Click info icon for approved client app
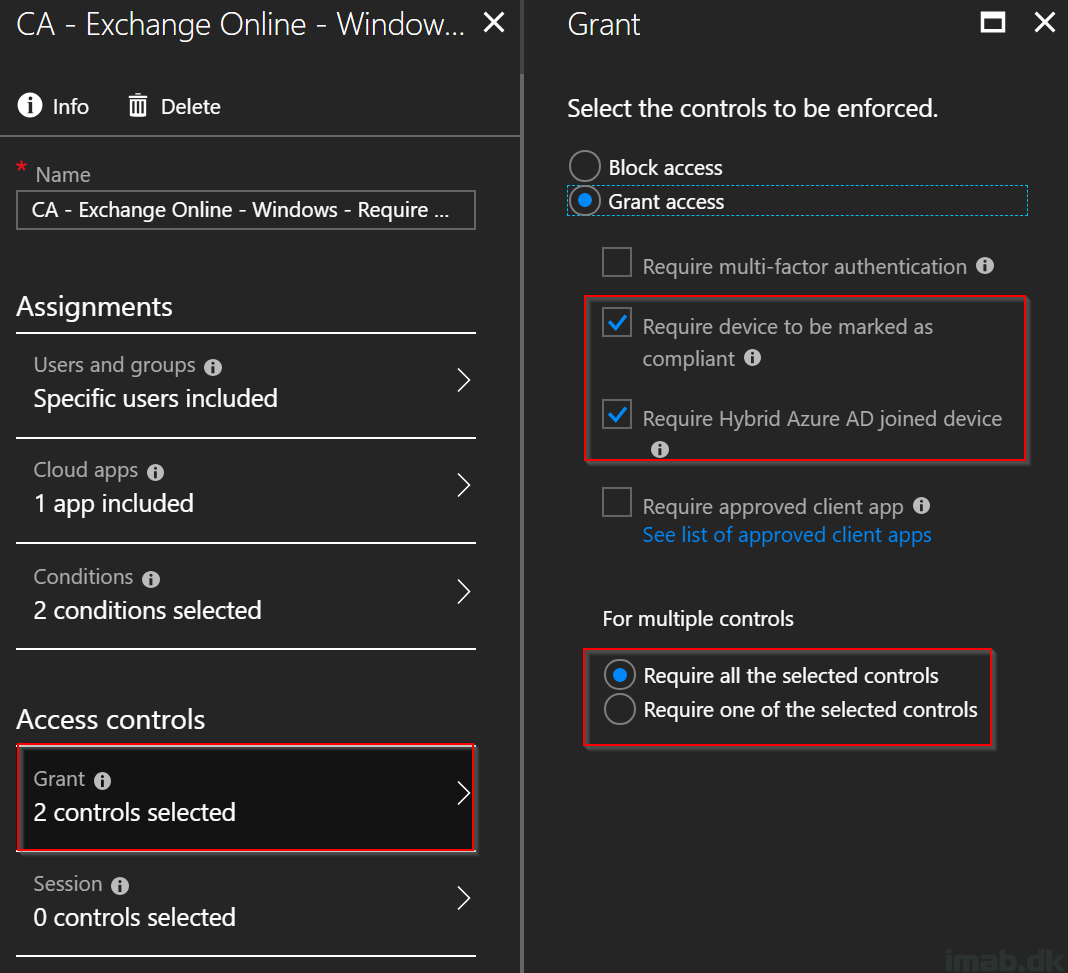The height and width of the screenshot is (973, 1068). tap(922, 505)
